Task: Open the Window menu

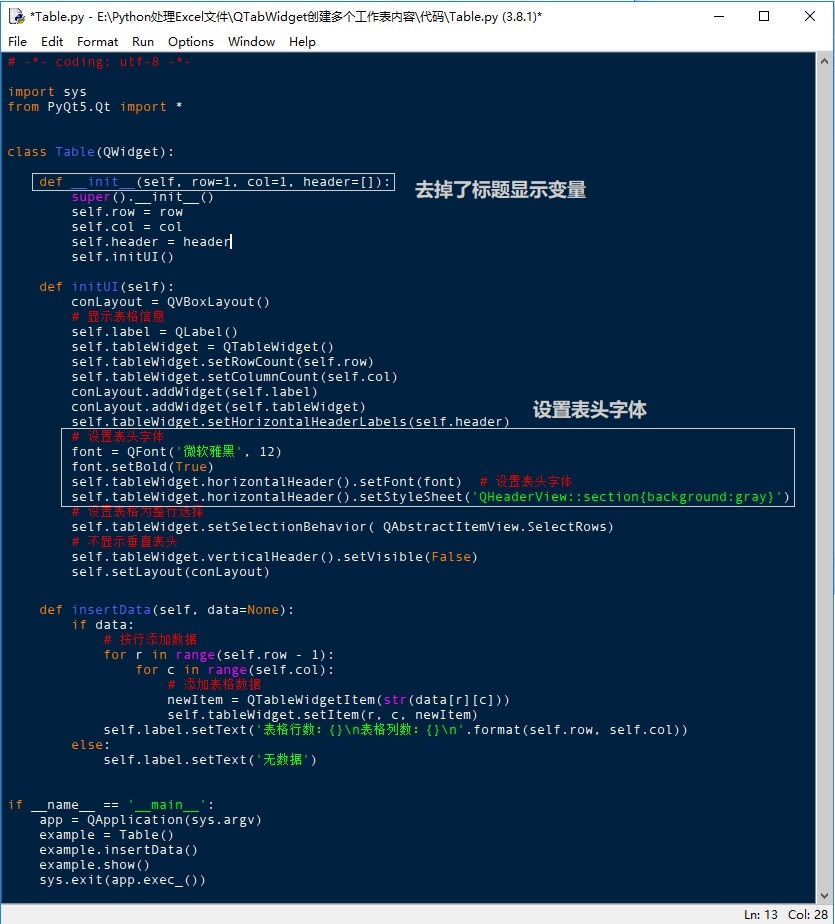Action: [251, 42]
